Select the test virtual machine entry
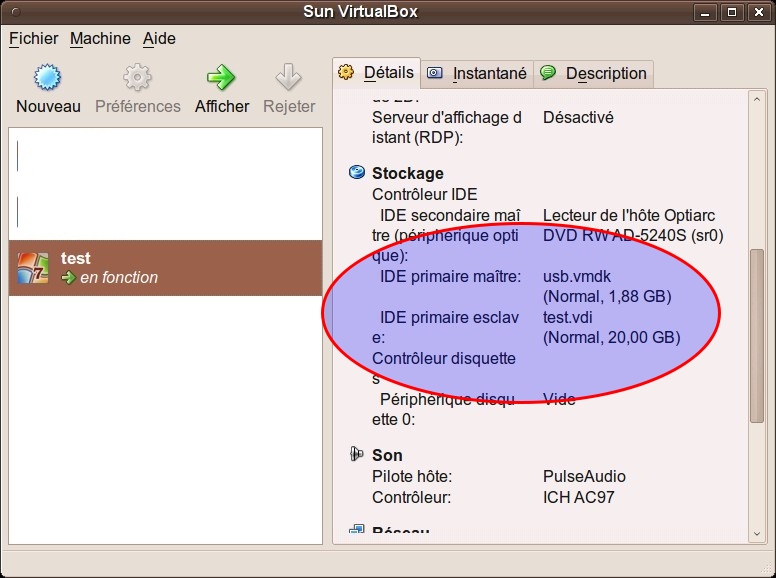The image size is (776, 578). point(165,268)
